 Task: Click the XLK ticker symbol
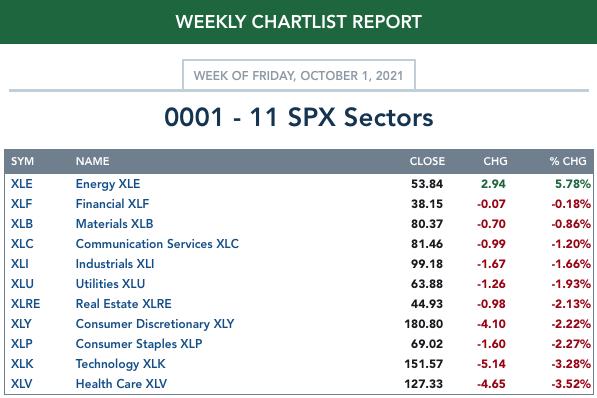point(22,364)
